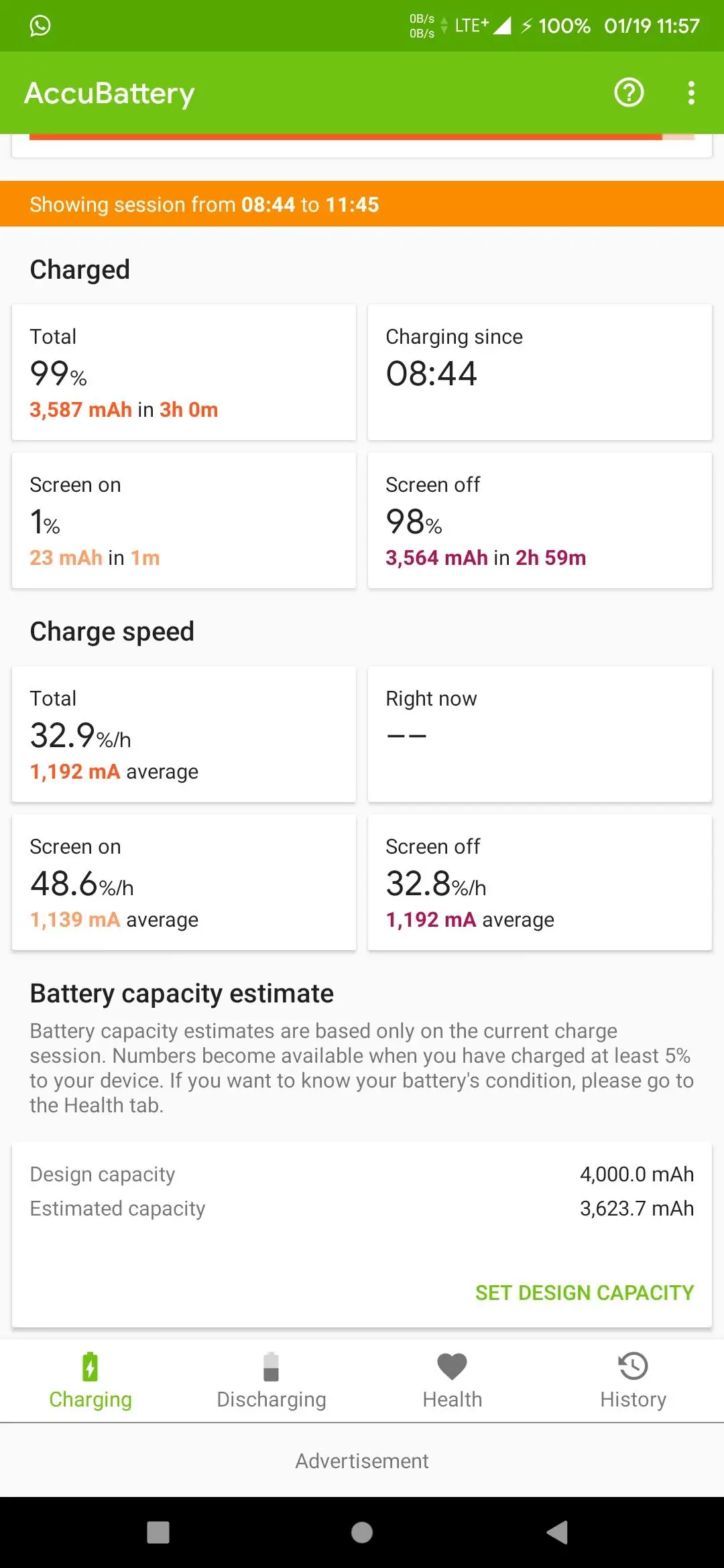
Task: Select the Charge speed Right now card
Action: tap(540, 734)
